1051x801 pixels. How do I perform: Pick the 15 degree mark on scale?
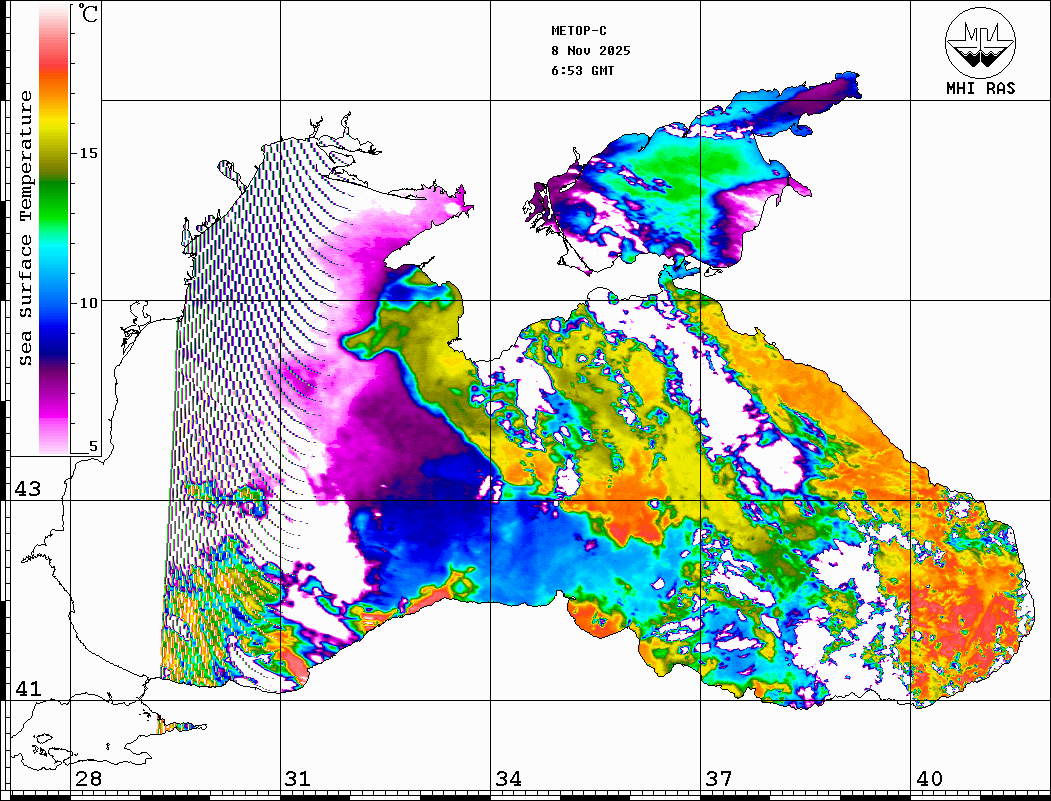pyautogui.click(x=89, y=153)
